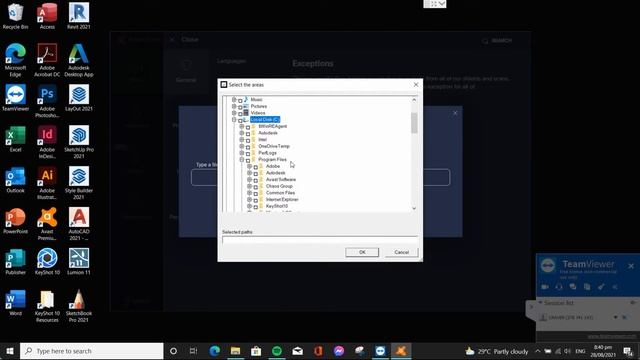Open the Microsoft Edge desktop shortcut
Image resolution: width=640 pixels, height=360 pixels.
coord(16,60)
